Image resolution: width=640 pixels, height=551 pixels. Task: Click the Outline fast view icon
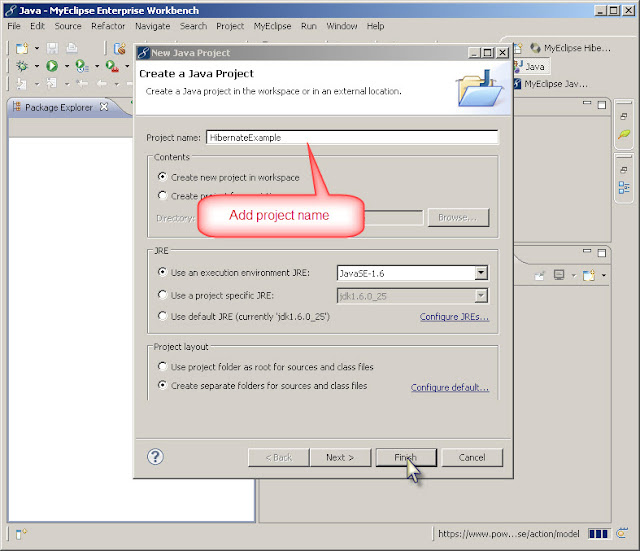coord(624,188)
